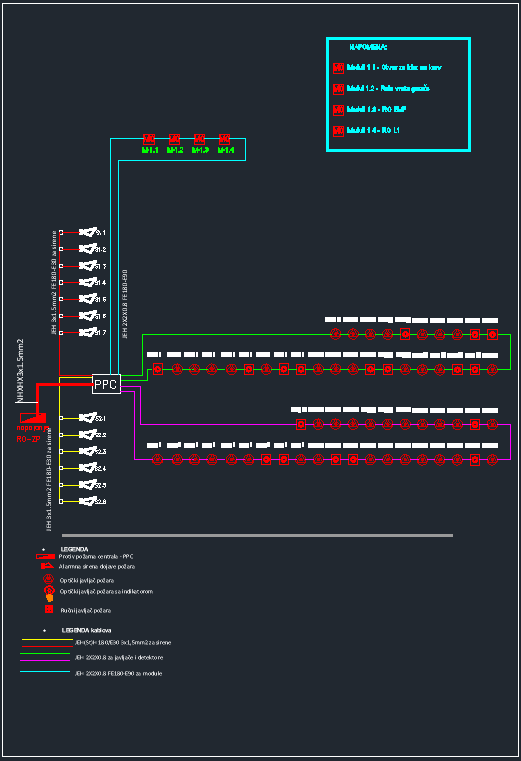Click the S1.2 alarm siren symbol

pos(88,249)
